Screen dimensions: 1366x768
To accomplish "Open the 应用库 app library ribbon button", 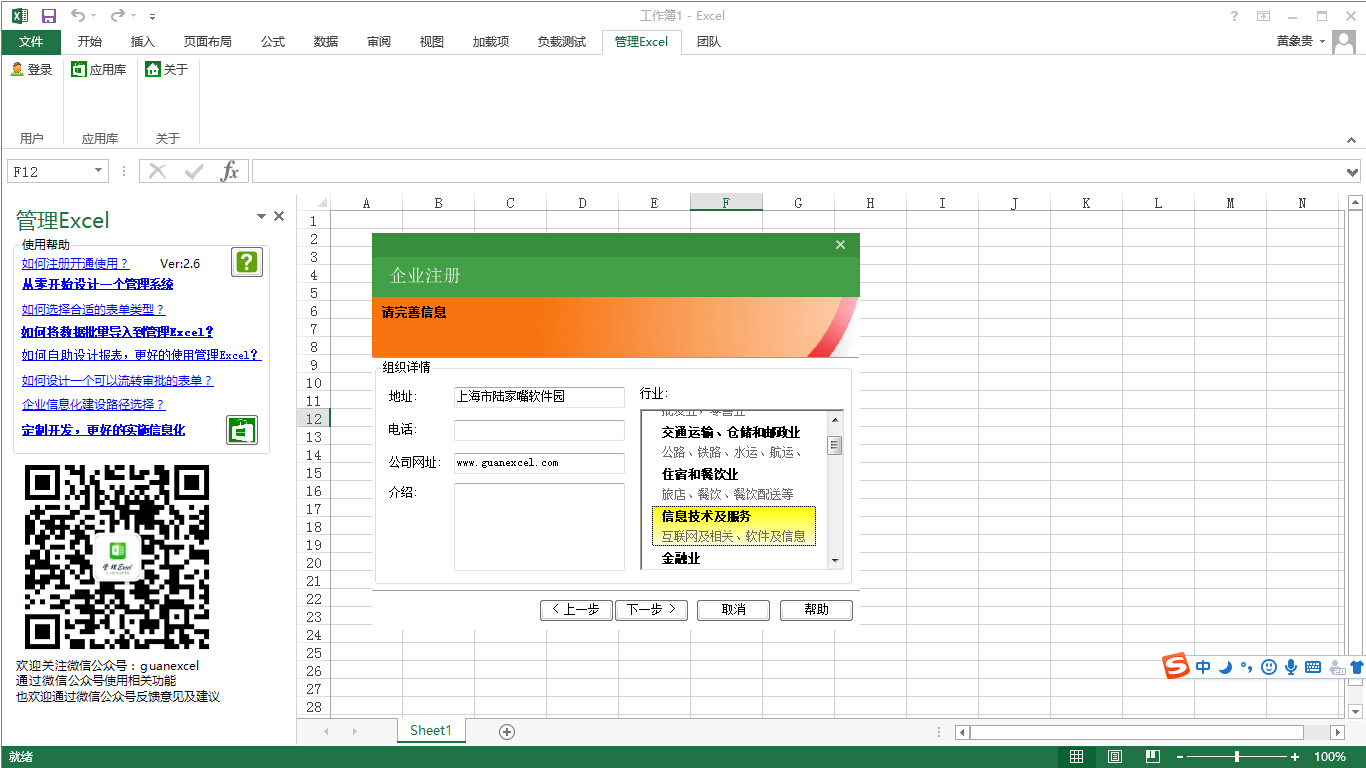I will [x=98, y=69].
